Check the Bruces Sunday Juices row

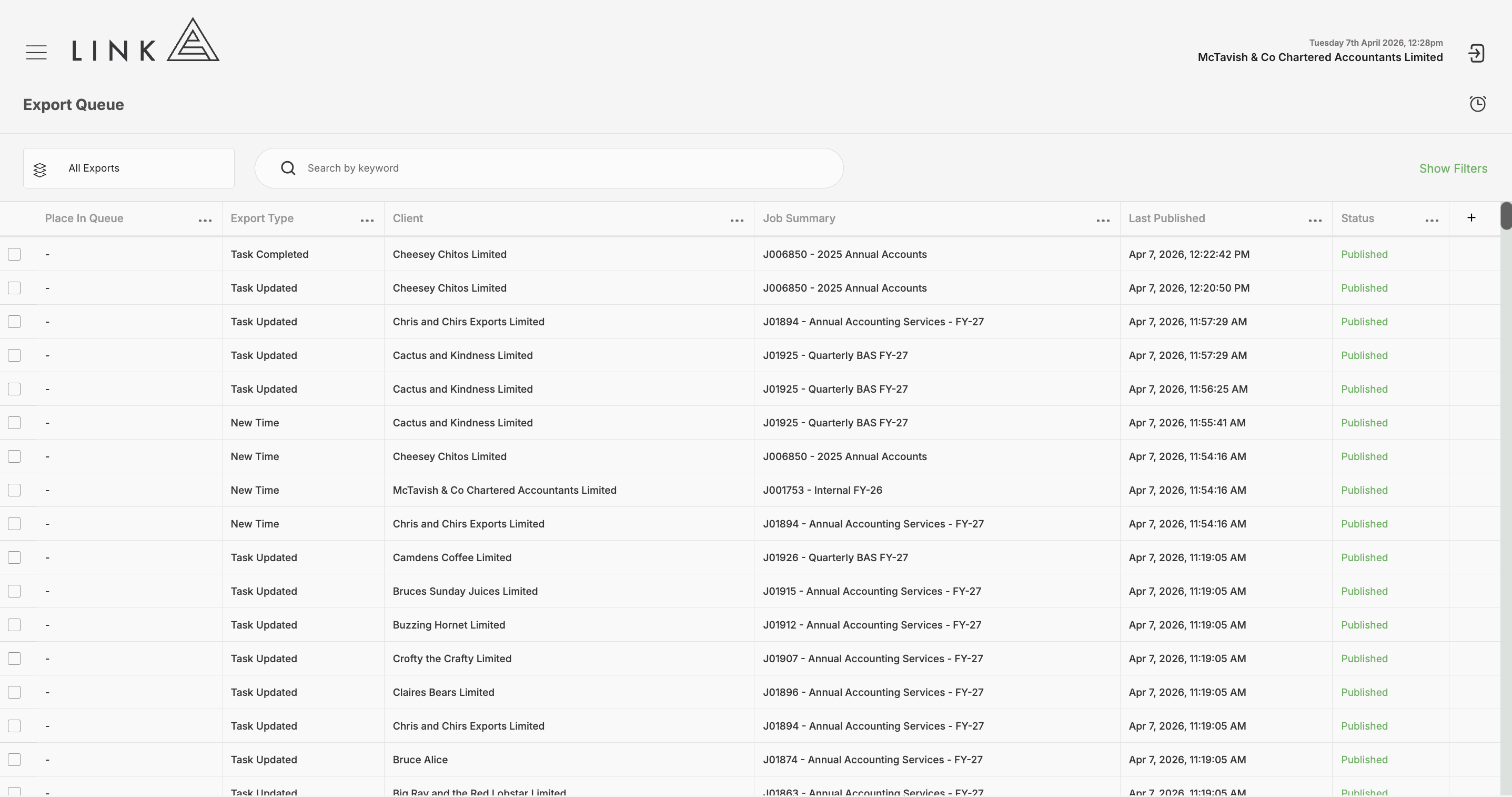point(14,591)
